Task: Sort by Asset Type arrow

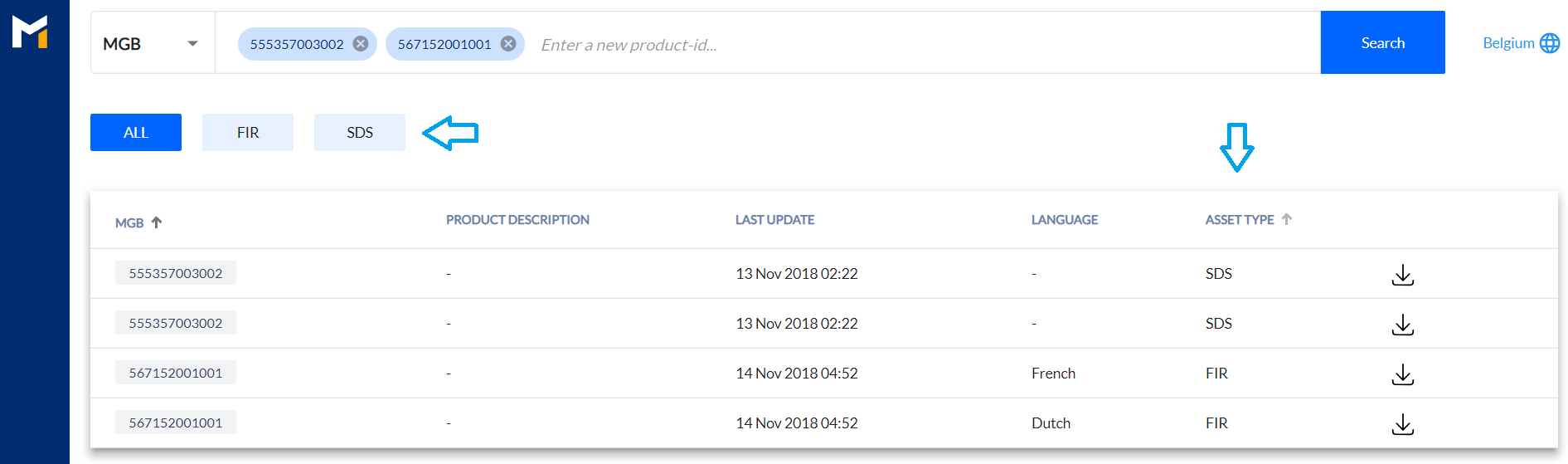Action: tap(1287, 219)
